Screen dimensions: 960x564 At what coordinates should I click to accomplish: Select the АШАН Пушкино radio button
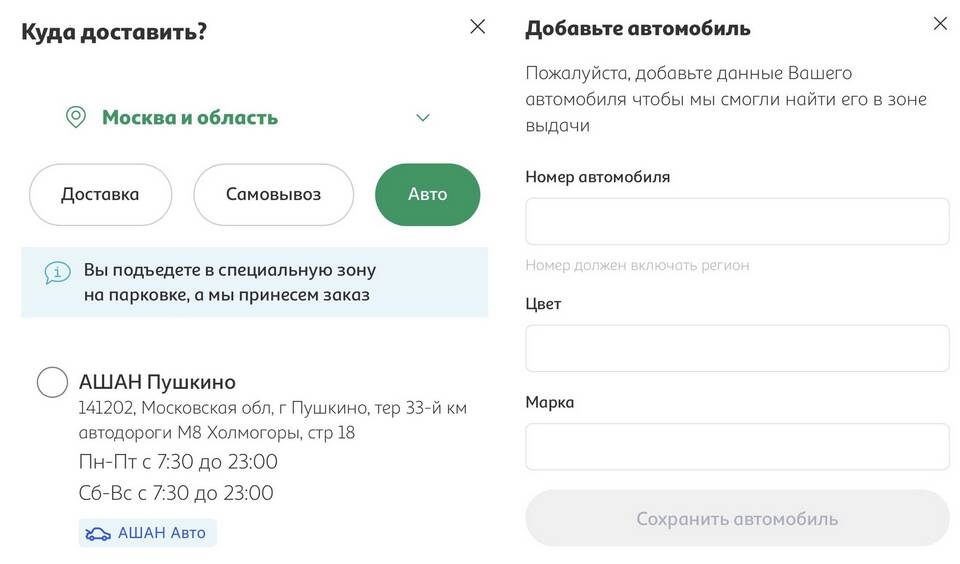(52, 382)
